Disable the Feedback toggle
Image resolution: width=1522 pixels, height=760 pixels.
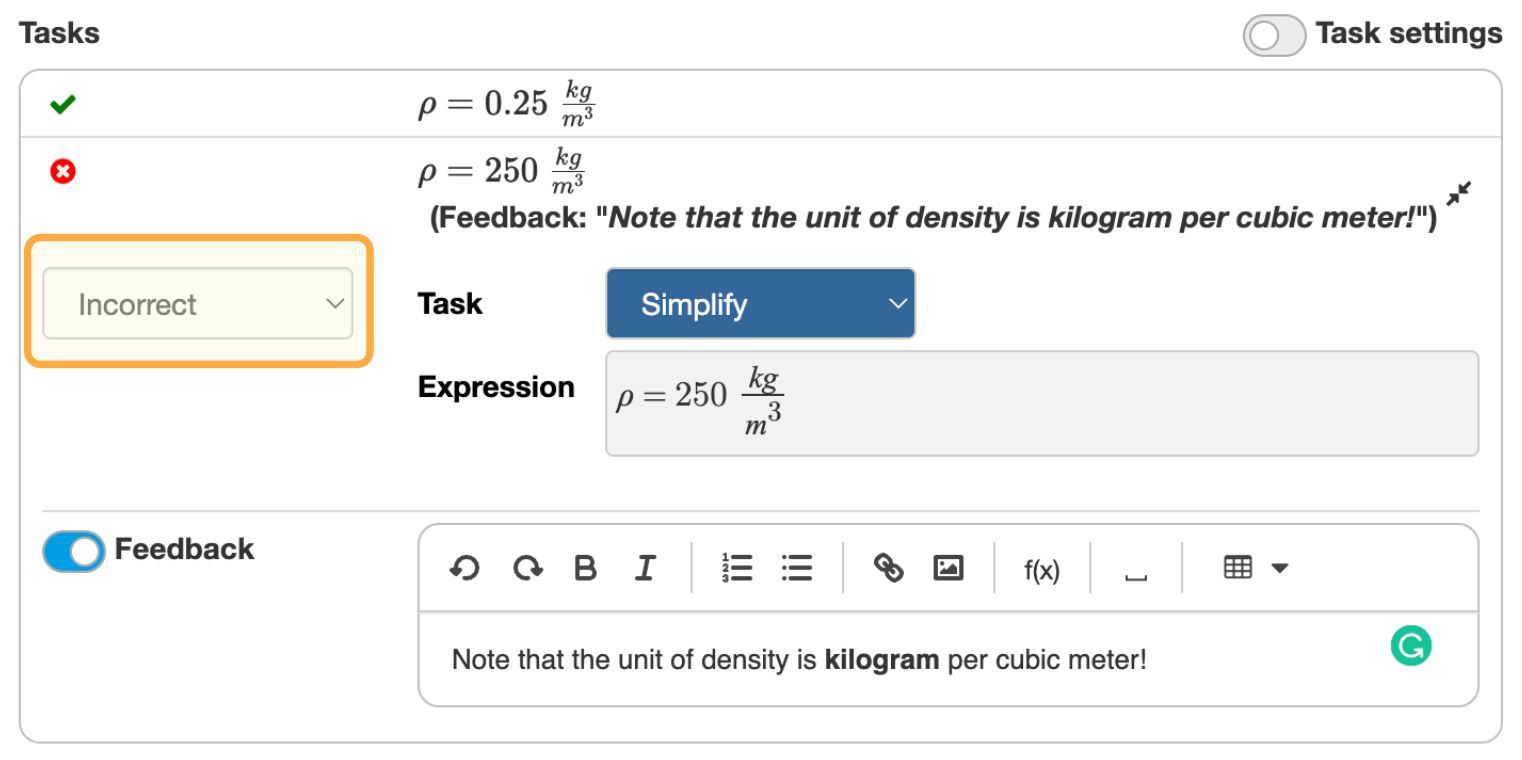point(73,551)
